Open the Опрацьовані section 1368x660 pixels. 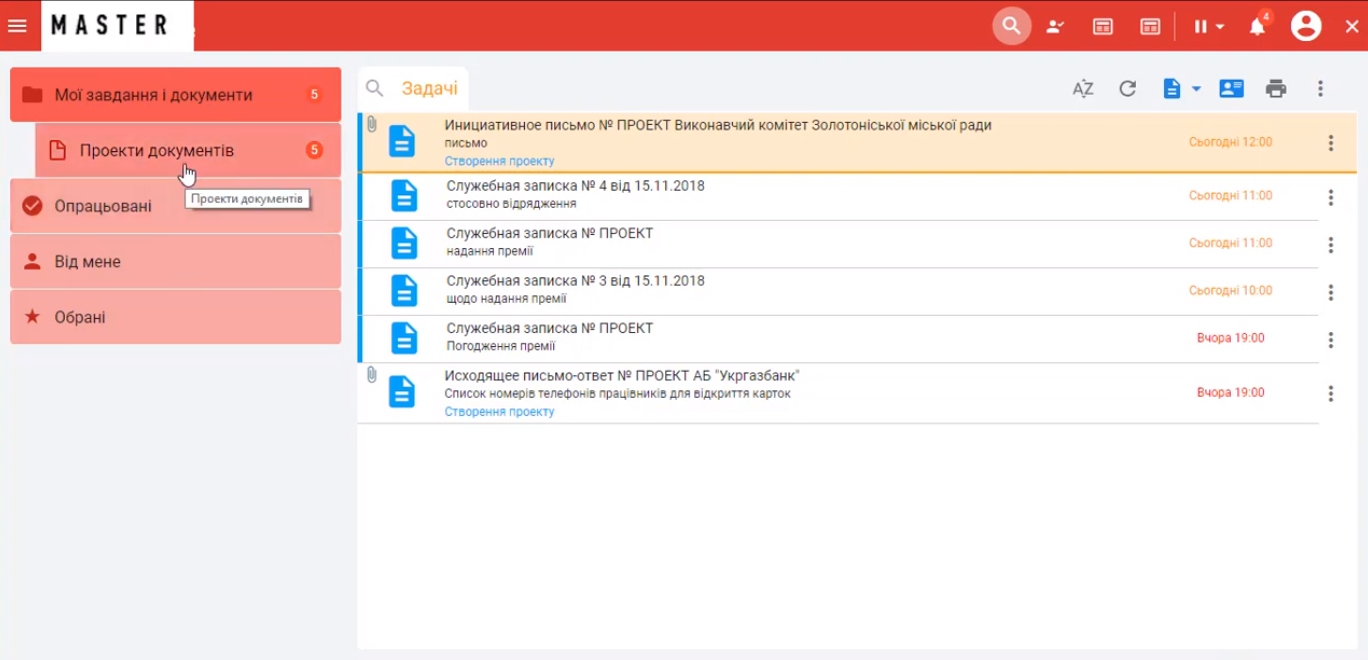click(x=175, y=206)
